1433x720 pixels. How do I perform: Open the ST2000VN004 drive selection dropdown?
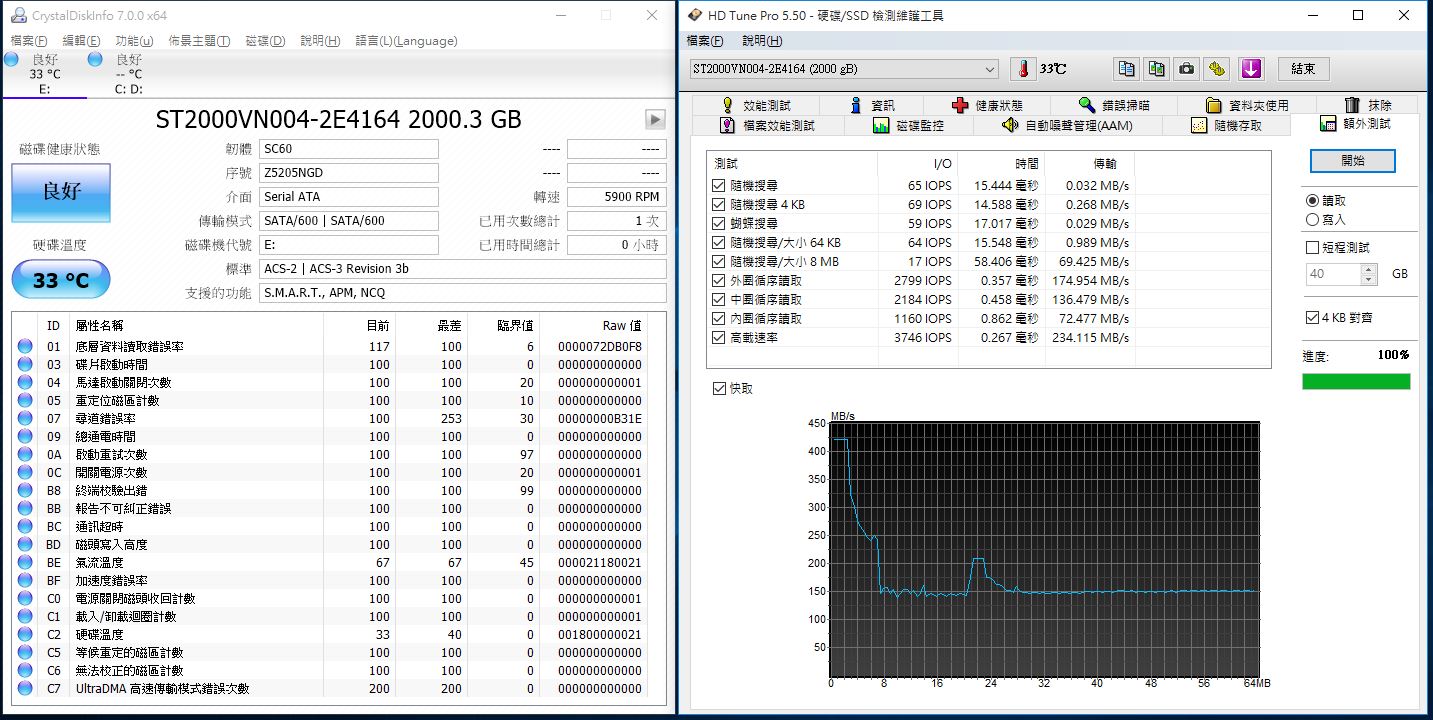tap(844, 69)
